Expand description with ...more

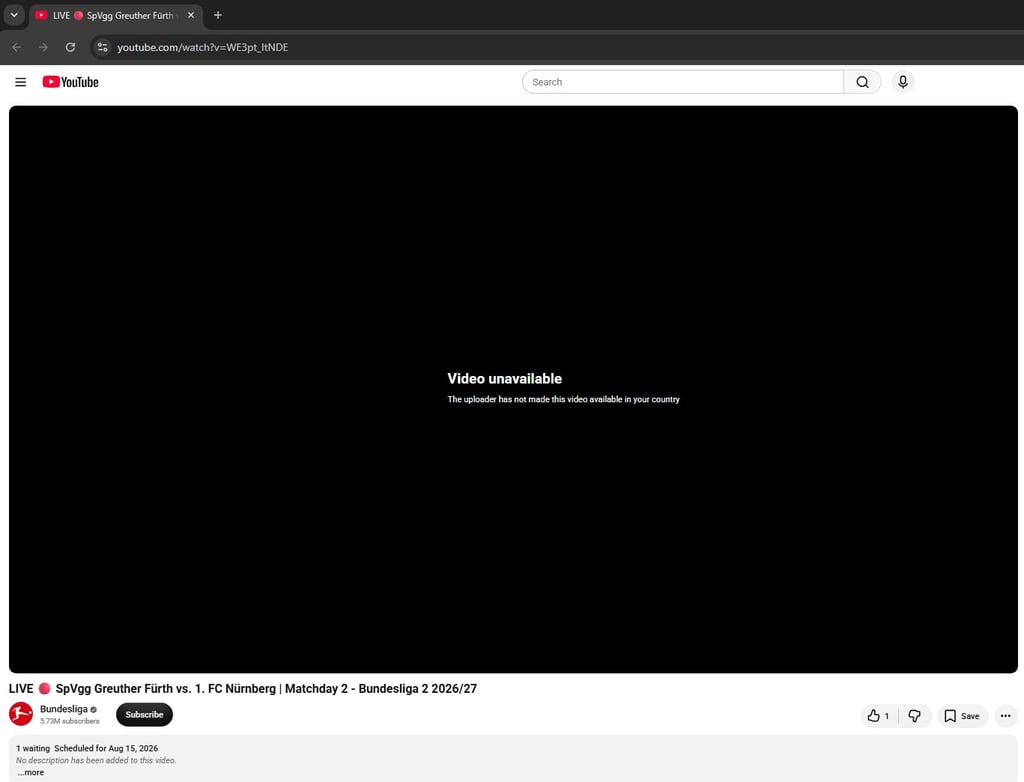tap(31, 772)
